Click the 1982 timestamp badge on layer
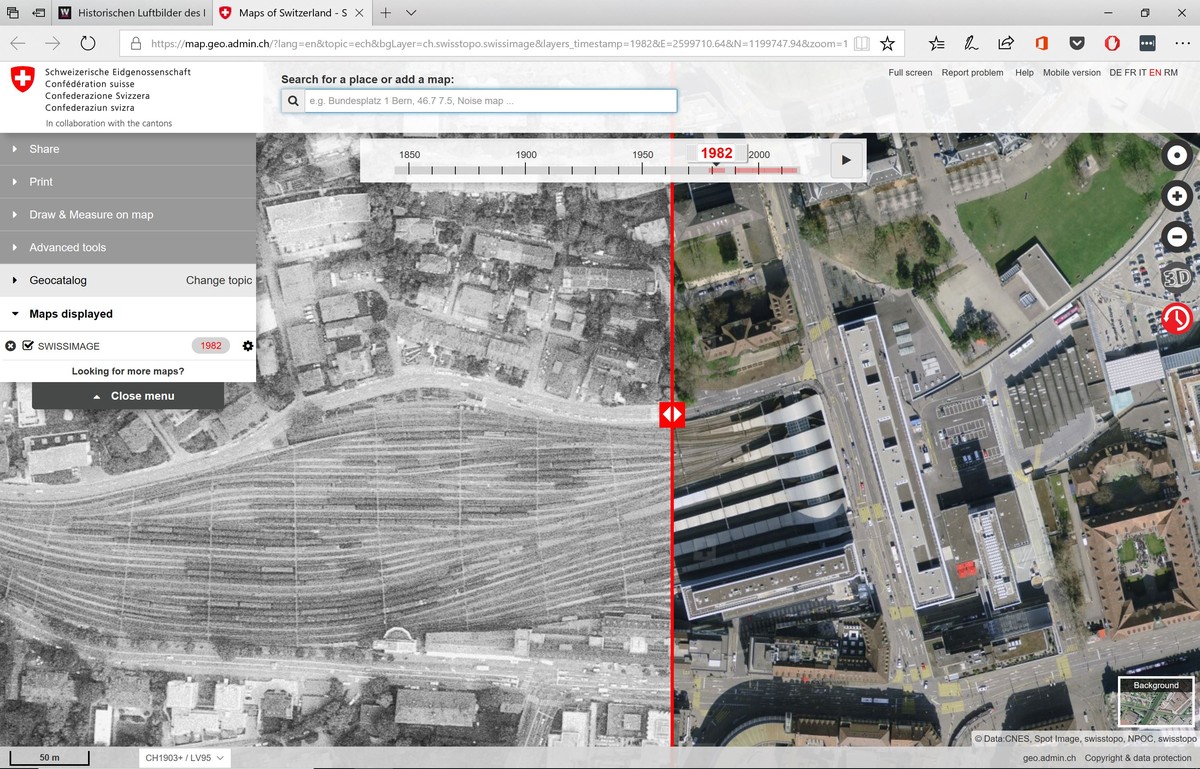The width and height of the screenshot is (1200, 769). [x=211, y=346]
